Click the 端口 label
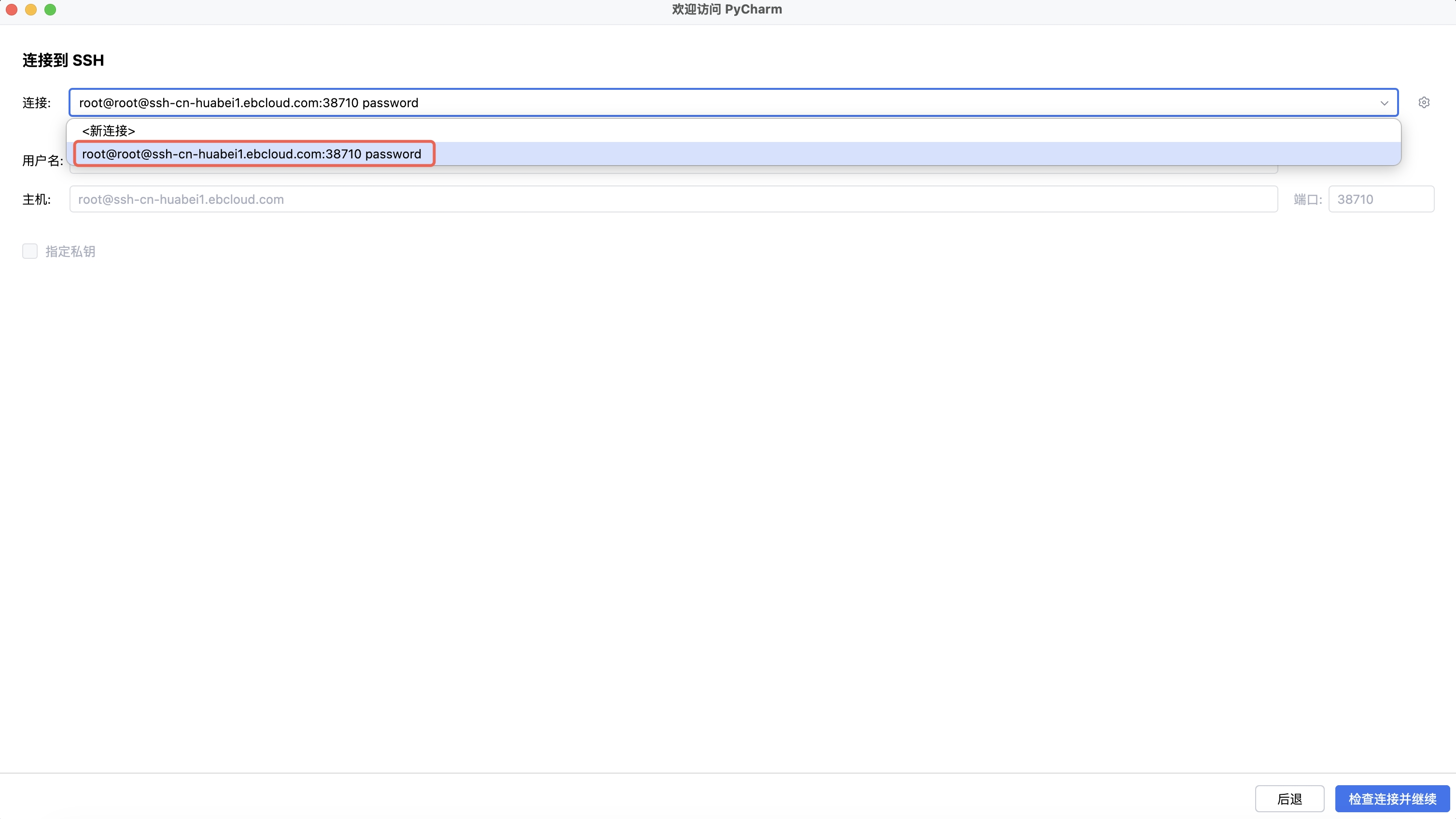1456x819 pixels. click(x=1307, y=199)
